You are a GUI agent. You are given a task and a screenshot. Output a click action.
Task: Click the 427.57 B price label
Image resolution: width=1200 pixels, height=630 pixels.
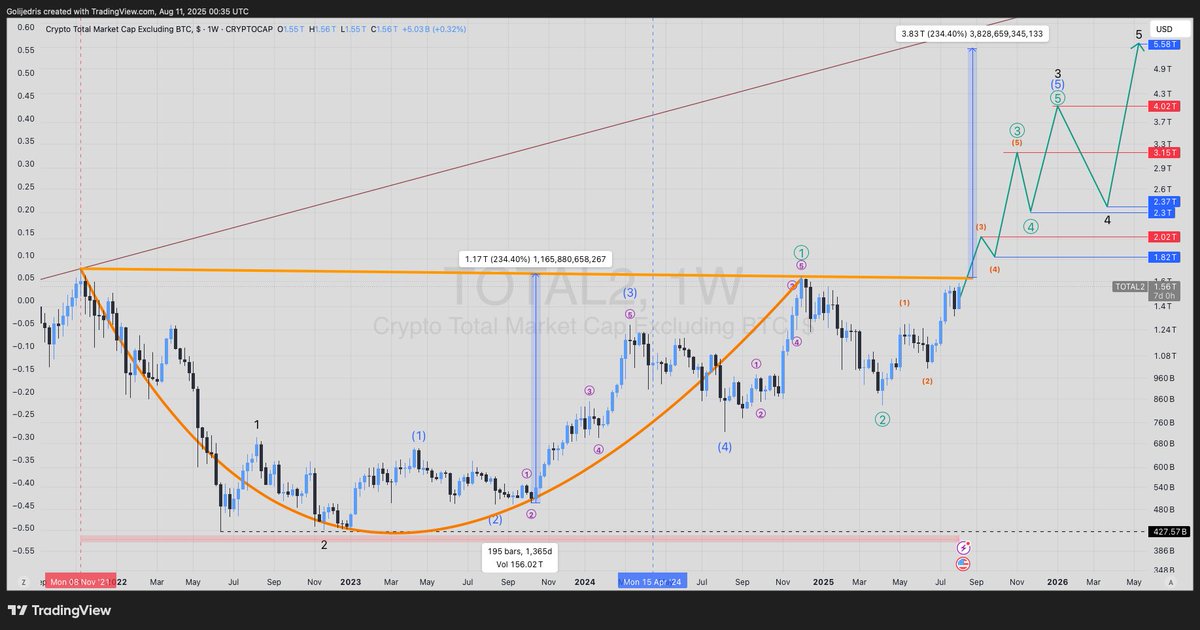pos(1168,531)
